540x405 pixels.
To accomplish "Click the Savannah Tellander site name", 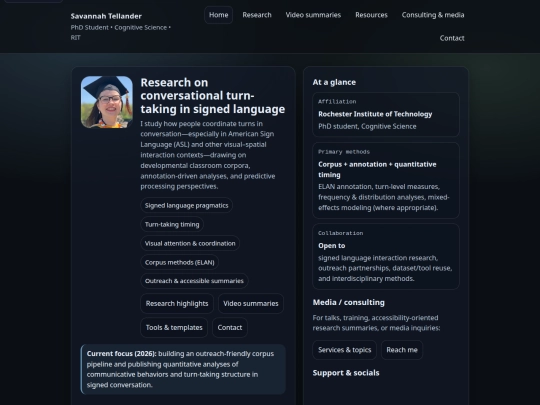I will [106, 16].
